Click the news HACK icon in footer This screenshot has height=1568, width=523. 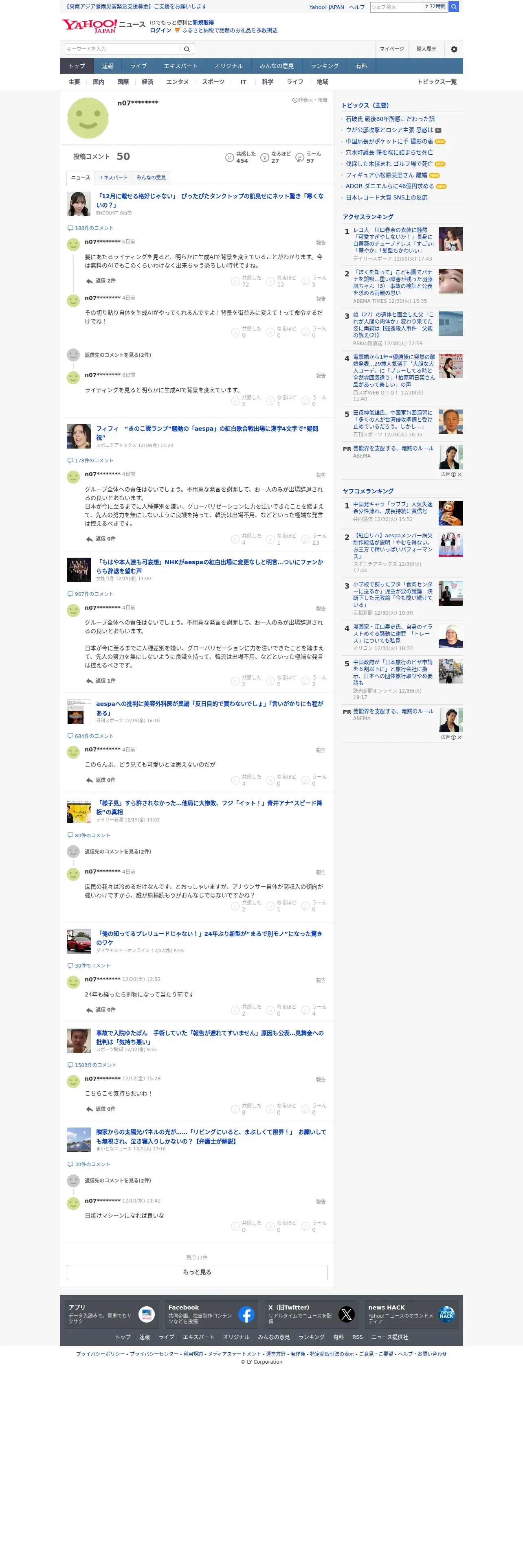click(446, 1315)
